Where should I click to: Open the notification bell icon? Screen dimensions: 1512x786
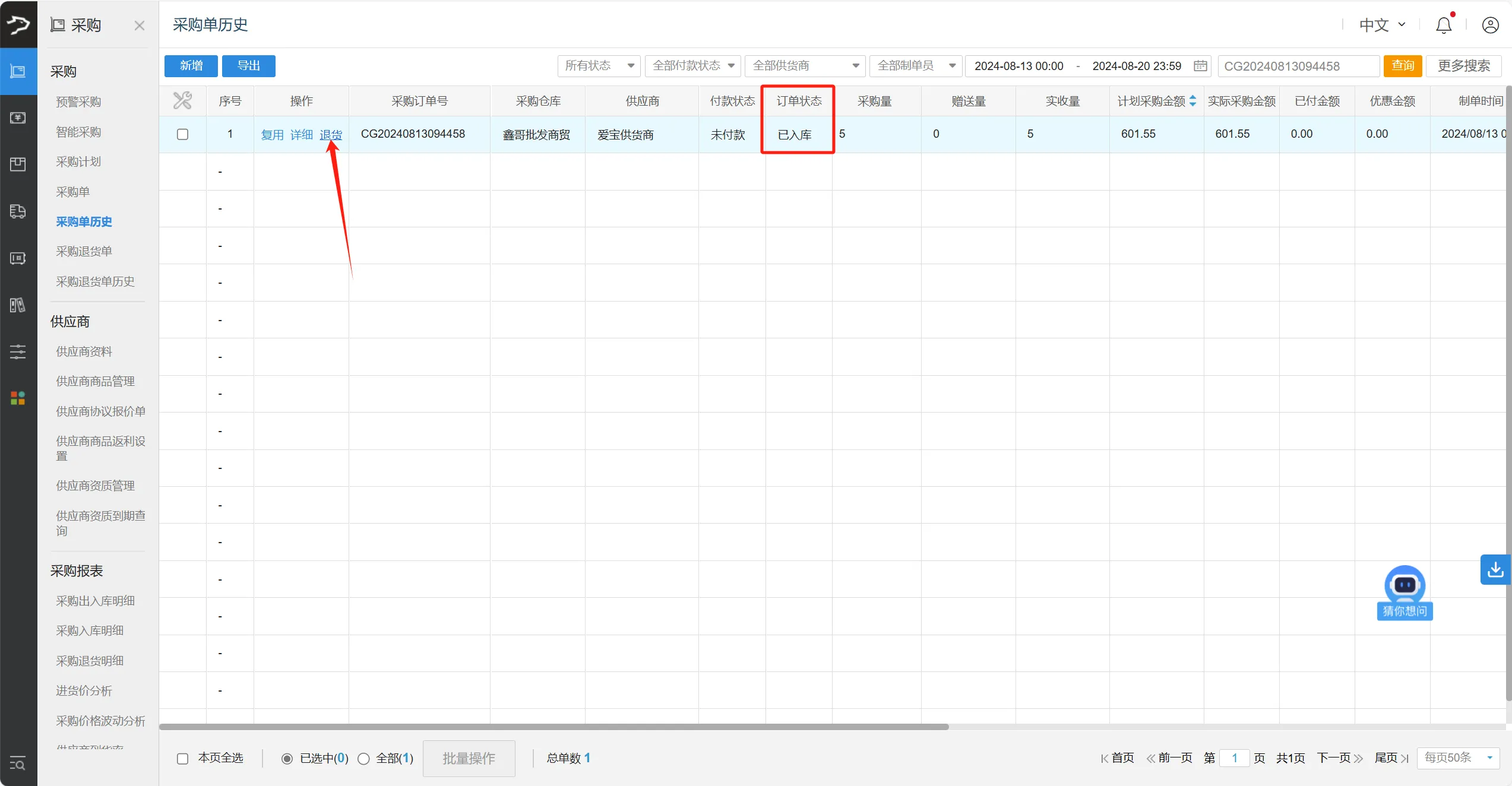pos(1443,25)
